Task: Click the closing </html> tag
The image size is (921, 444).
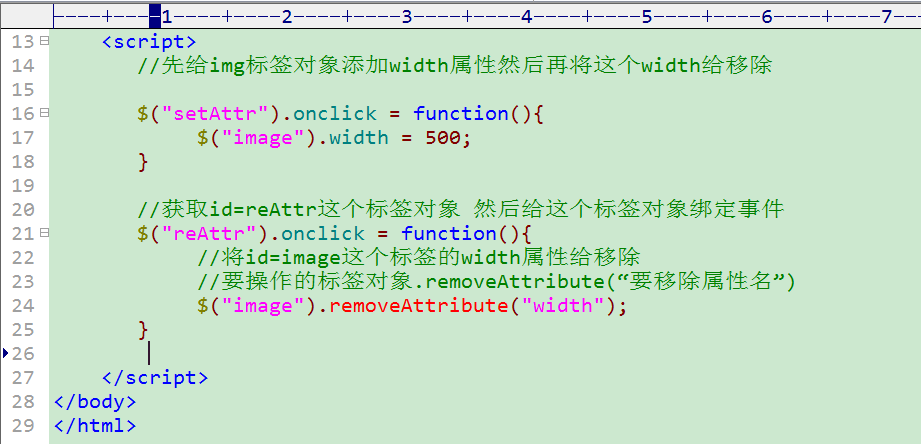Action: tap(95, 425)
